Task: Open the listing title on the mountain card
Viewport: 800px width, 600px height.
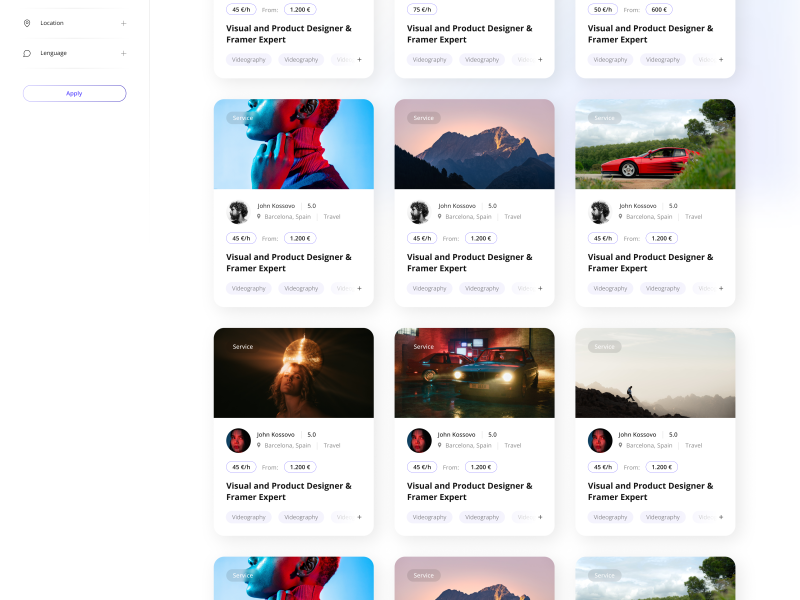Action: coord(469,263)
